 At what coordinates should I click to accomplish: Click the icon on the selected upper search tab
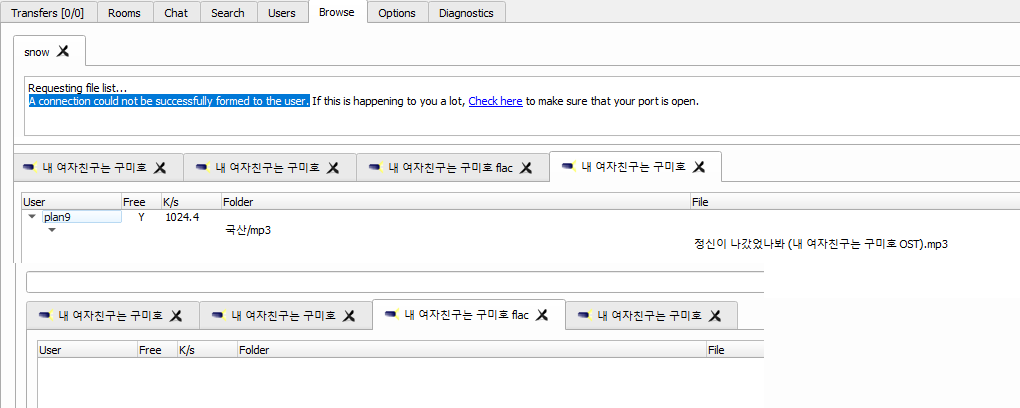tap(567, 167)
